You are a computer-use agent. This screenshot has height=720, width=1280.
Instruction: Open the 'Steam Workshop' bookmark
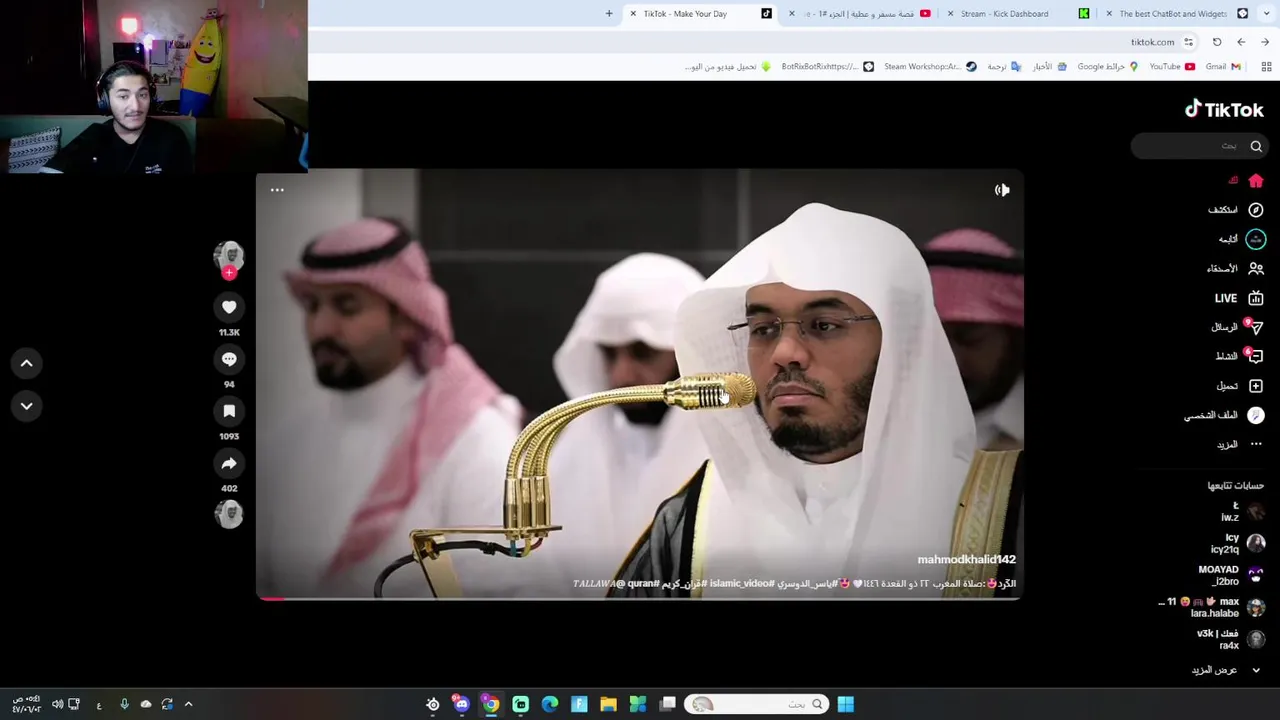click(x=930, y=66)
